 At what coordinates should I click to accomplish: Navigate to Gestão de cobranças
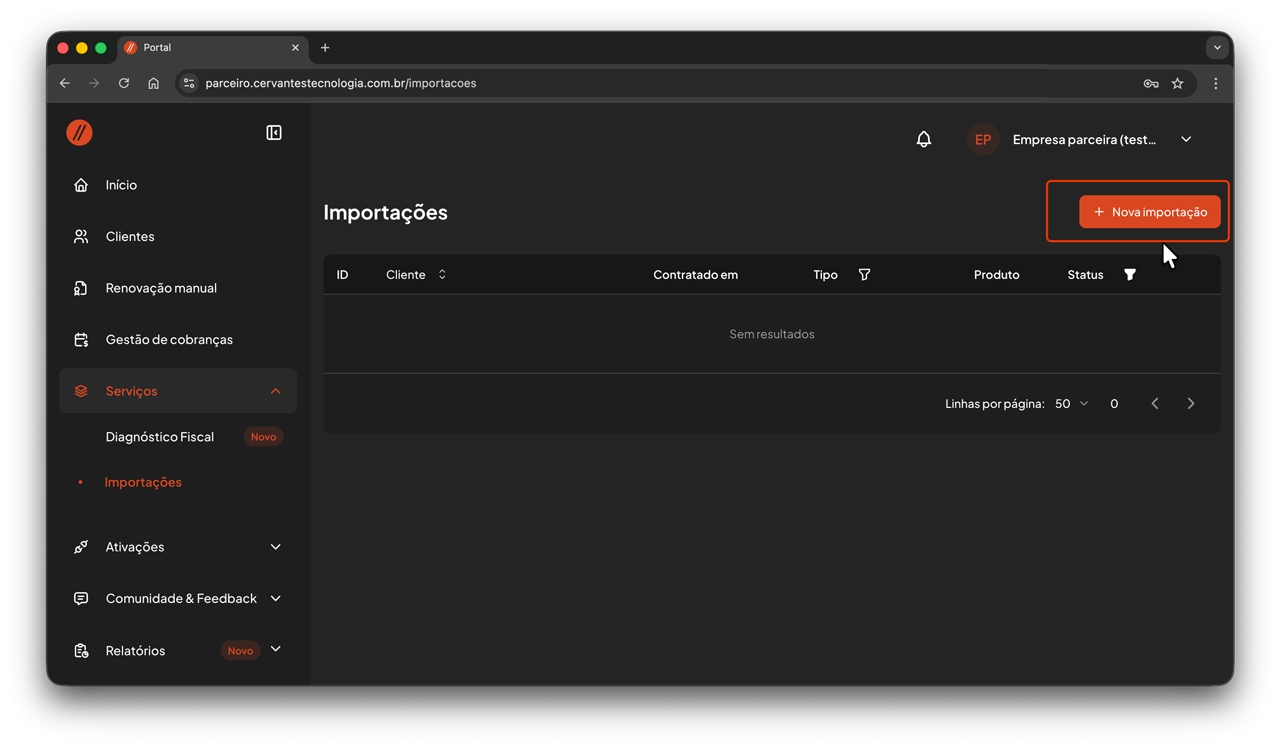coord(169,340)
